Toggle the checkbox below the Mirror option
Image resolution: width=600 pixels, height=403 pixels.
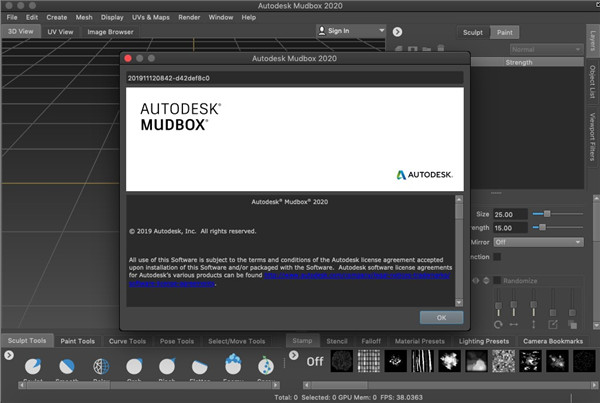tap(497, 255)
